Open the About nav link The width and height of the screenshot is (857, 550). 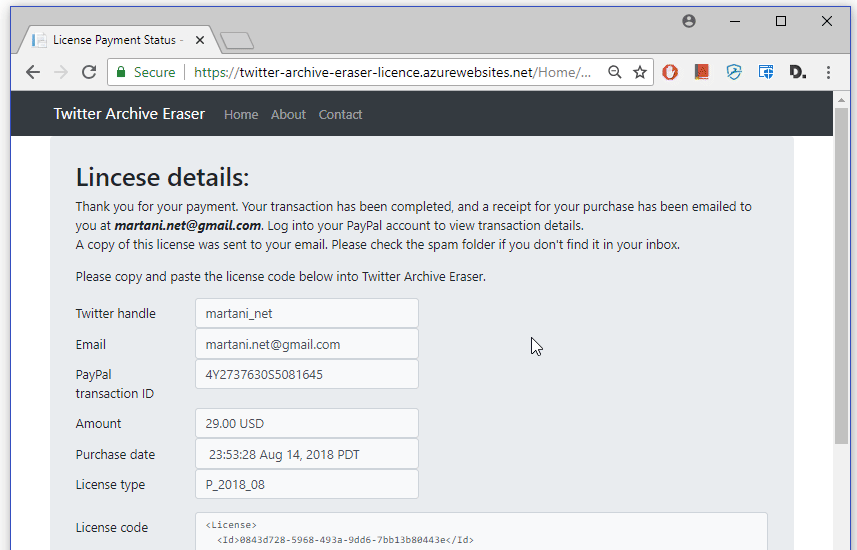[x=288, y=114]
